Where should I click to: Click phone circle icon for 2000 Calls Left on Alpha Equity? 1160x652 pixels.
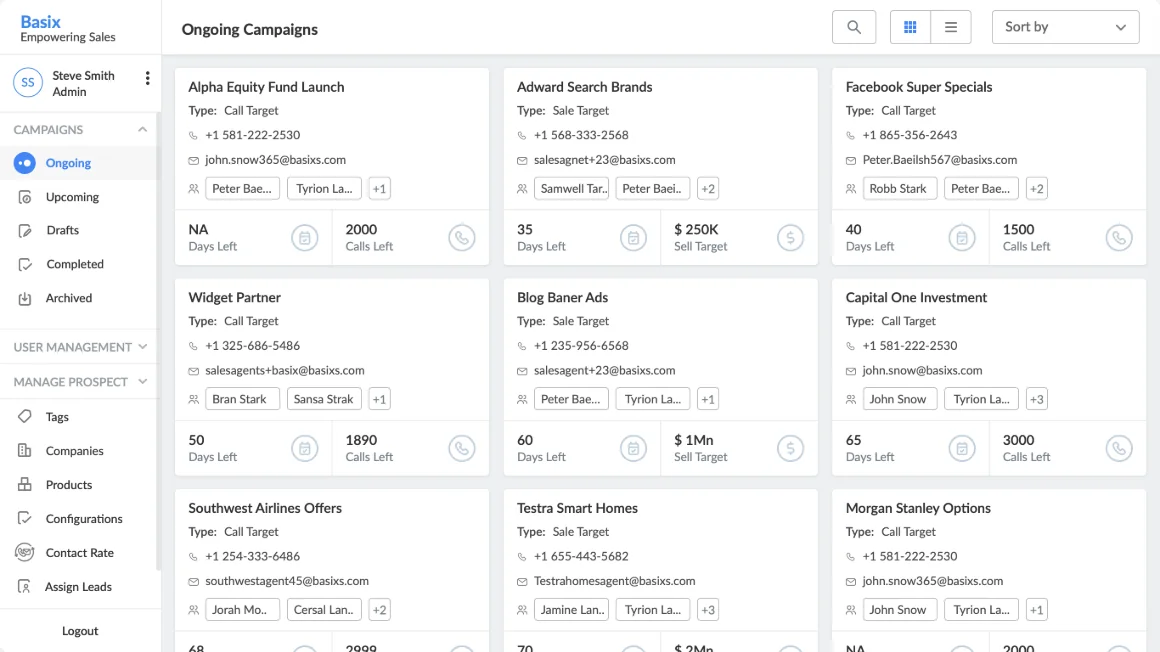pos(462,238)
